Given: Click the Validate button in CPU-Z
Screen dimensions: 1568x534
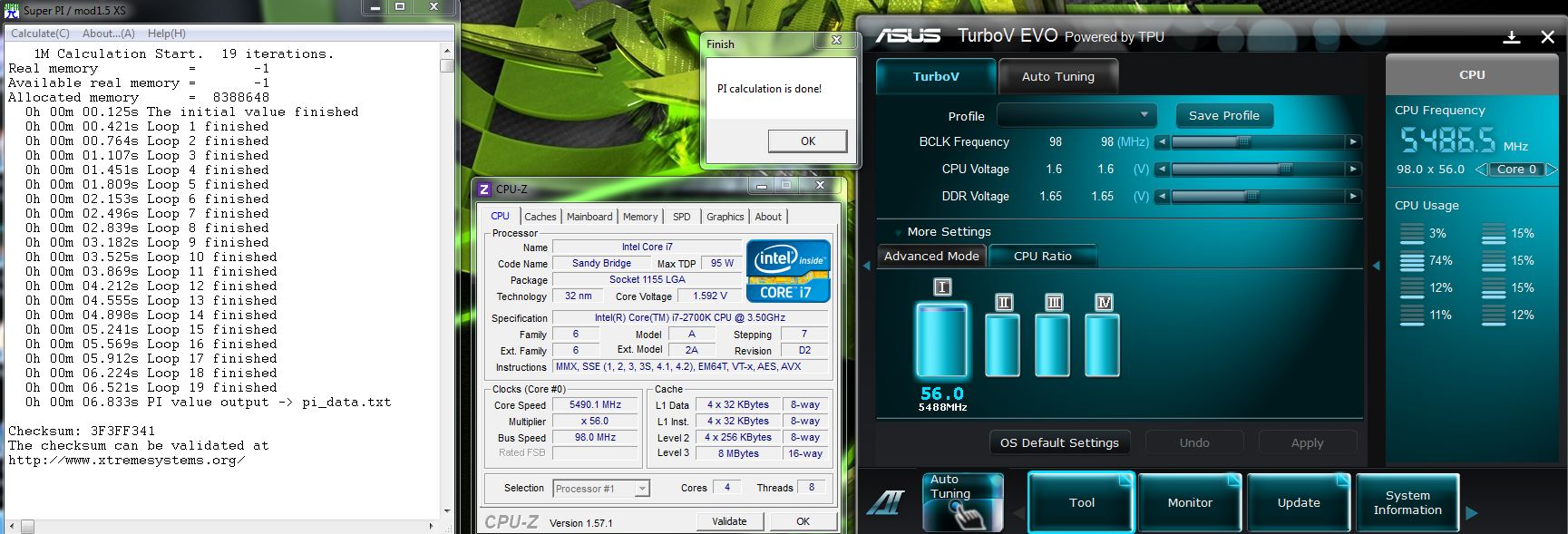Looking at the screenshot, I should tap(729, 521).
